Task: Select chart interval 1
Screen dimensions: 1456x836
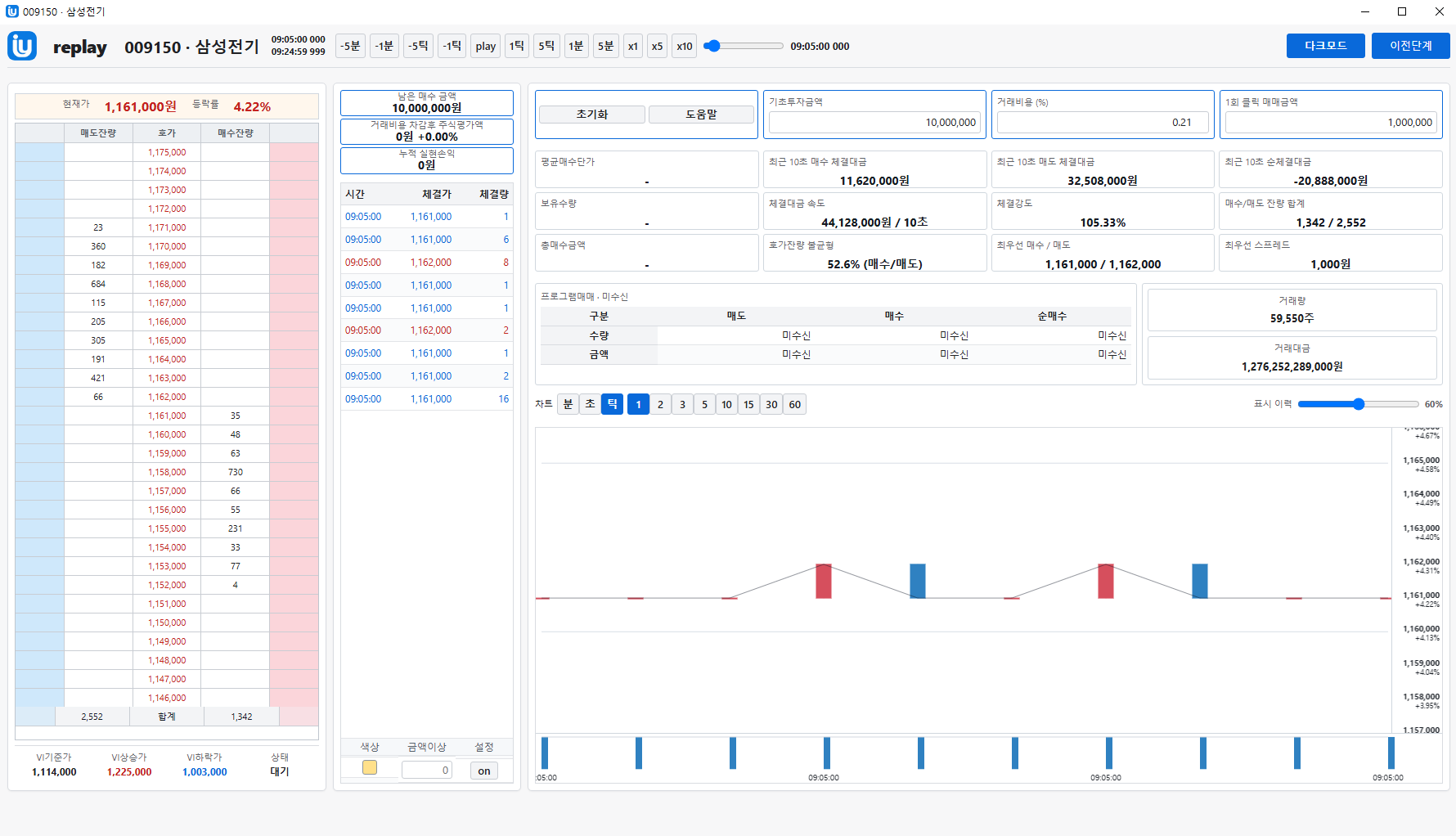Action: [639, 404]
